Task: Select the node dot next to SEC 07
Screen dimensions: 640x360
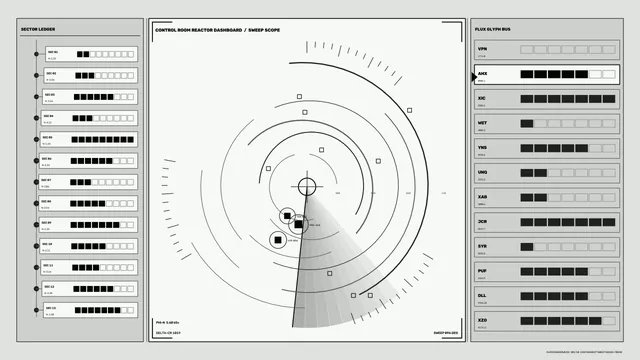Action: click(36, 182)
